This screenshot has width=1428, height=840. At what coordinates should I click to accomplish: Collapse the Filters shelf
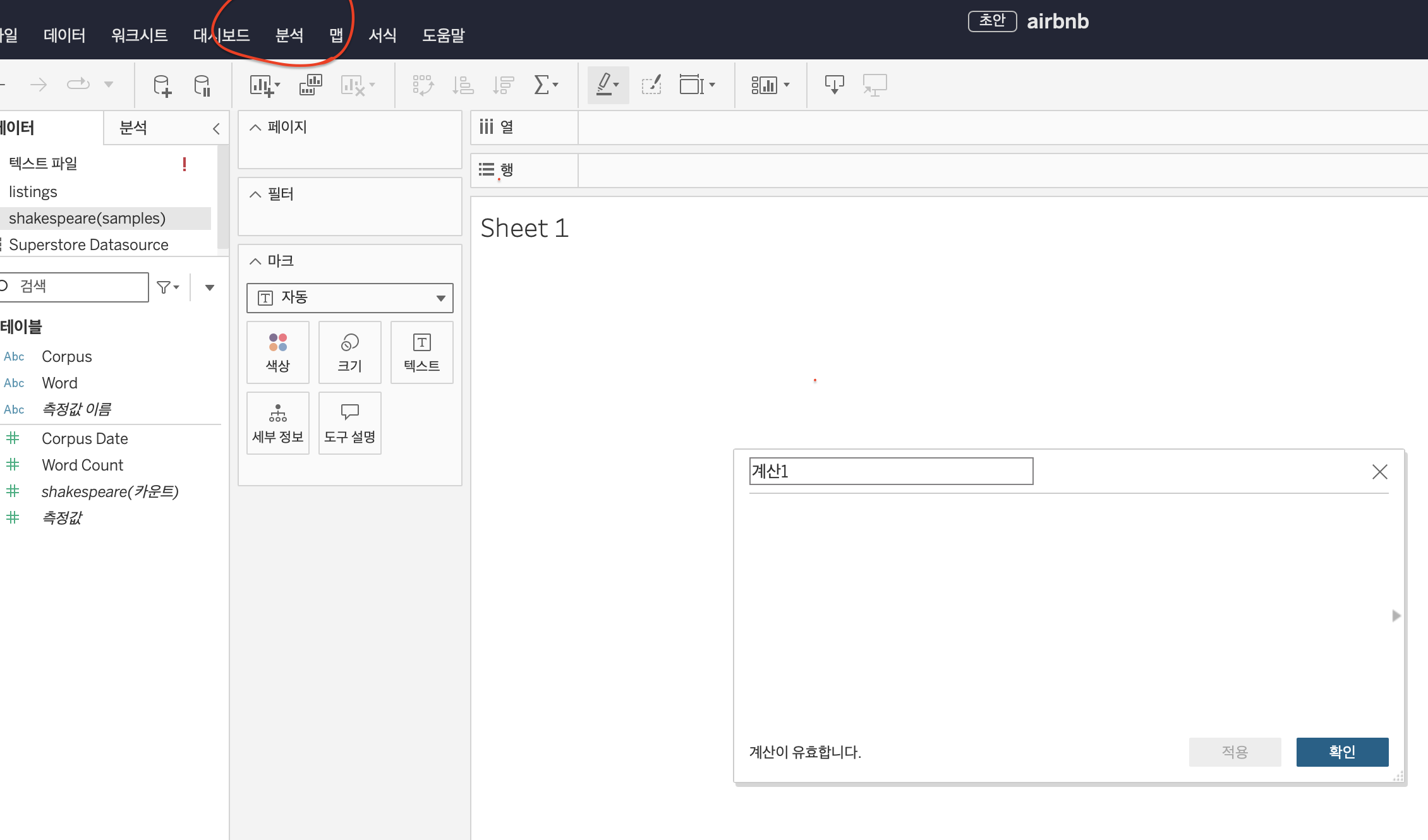pyautogui.click(x=255, y=195)
